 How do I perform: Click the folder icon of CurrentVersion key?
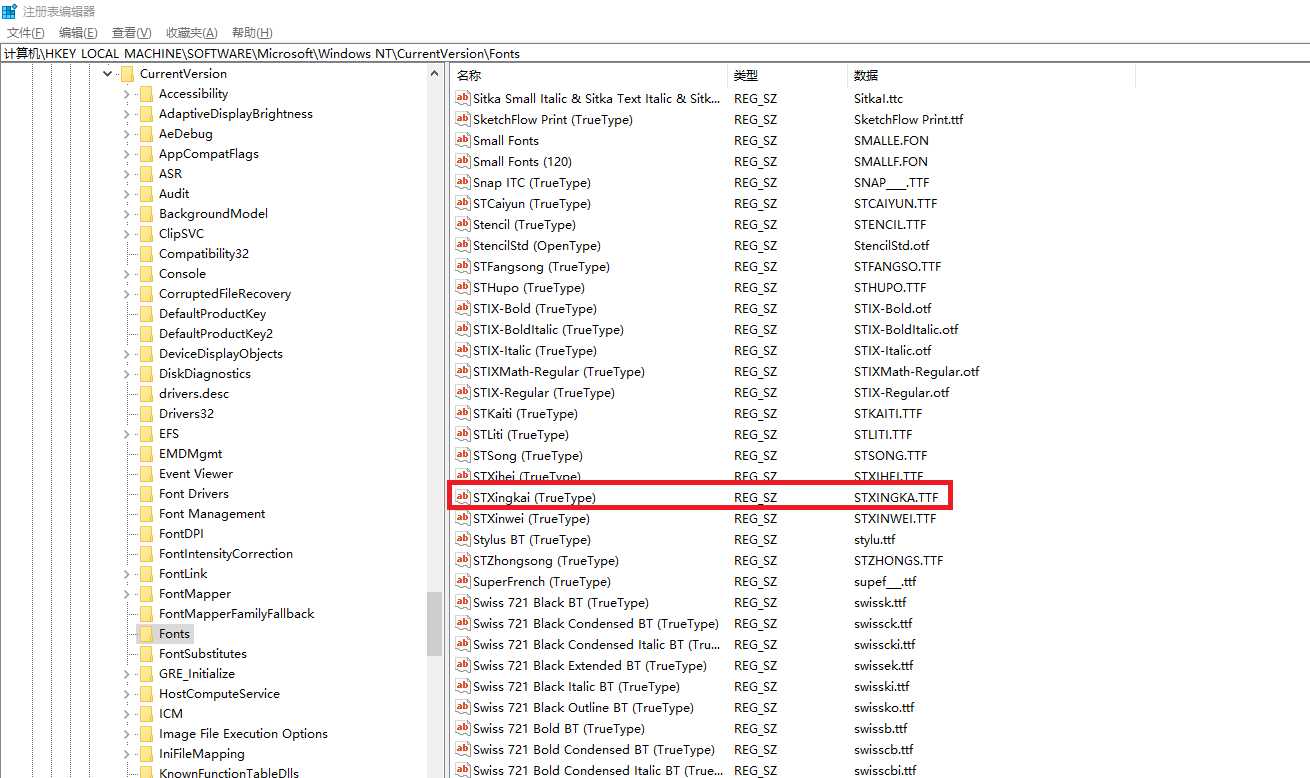click(x=126, y=73)
